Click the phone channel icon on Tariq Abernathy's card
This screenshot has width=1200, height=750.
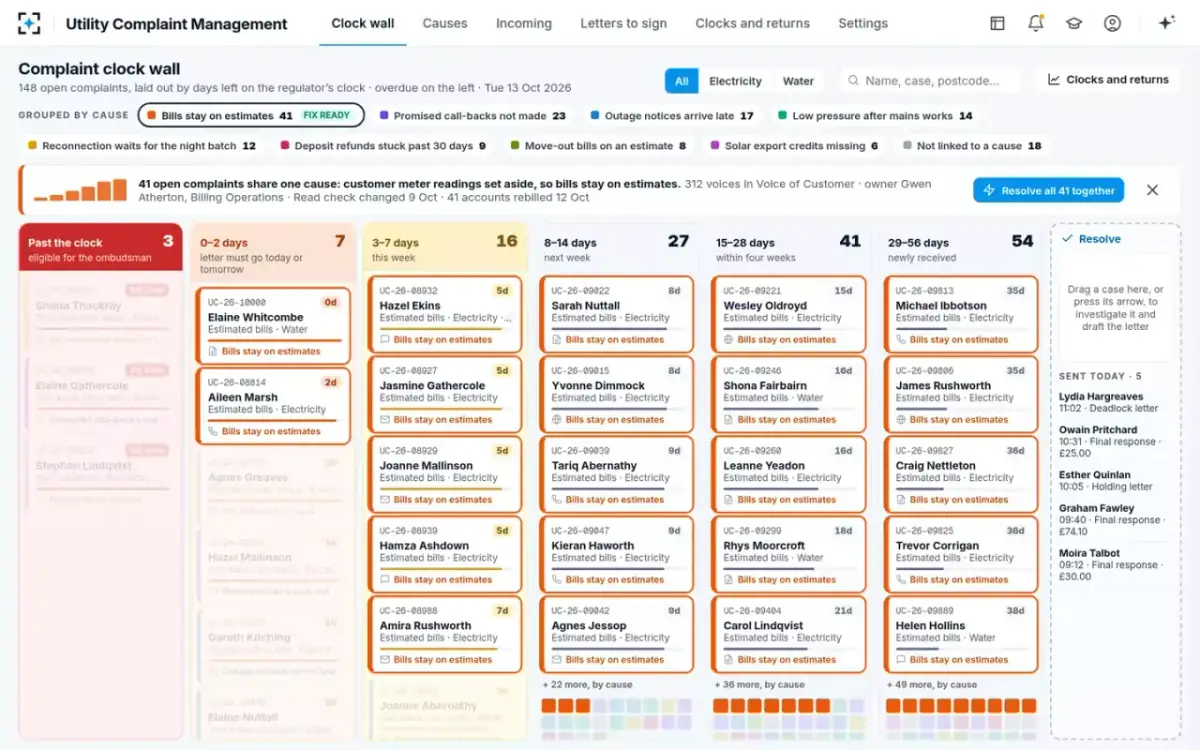tap(557, 499)
